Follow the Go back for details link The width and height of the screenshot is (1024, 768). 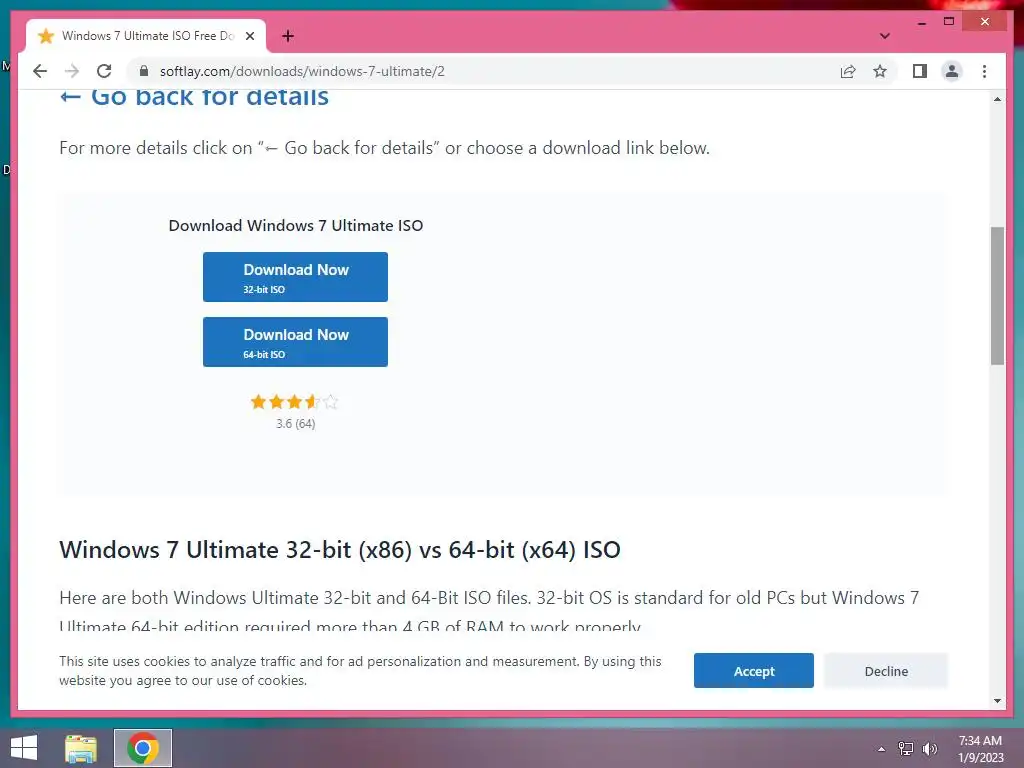coord(195,98)
